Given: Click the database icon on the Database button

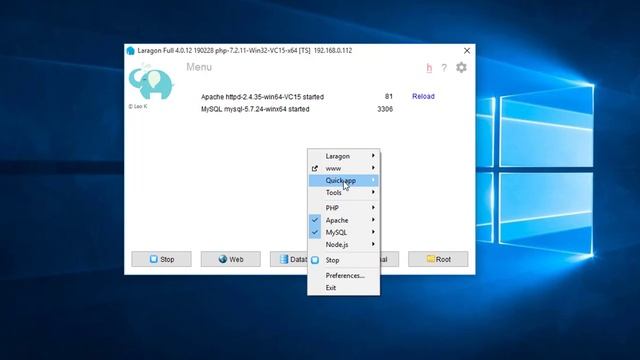Looking at the screenshot, I should pos(284,259).
